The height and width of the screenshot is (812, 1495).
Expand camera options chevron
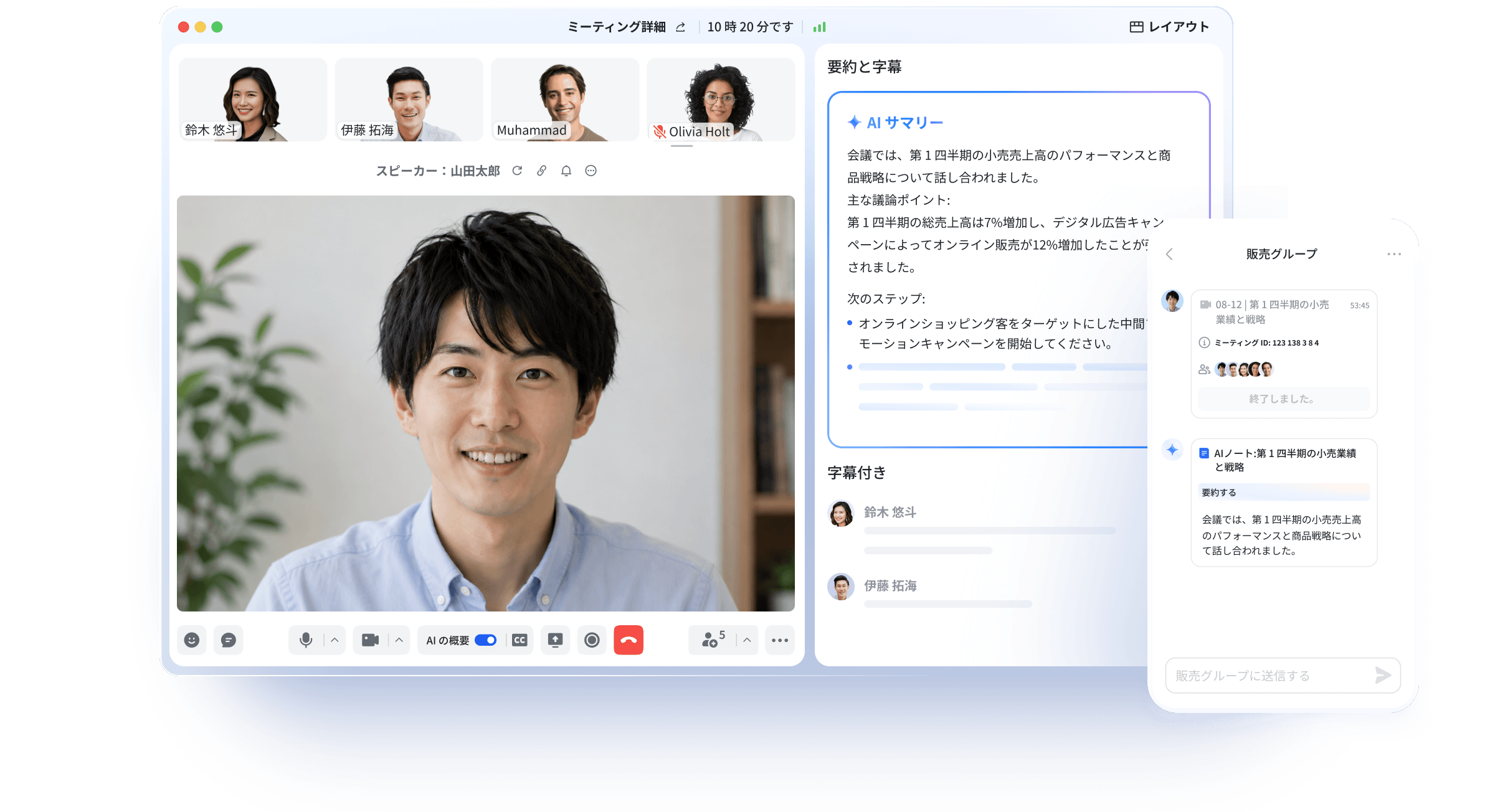pyautogui.click(x=399, y=640)
